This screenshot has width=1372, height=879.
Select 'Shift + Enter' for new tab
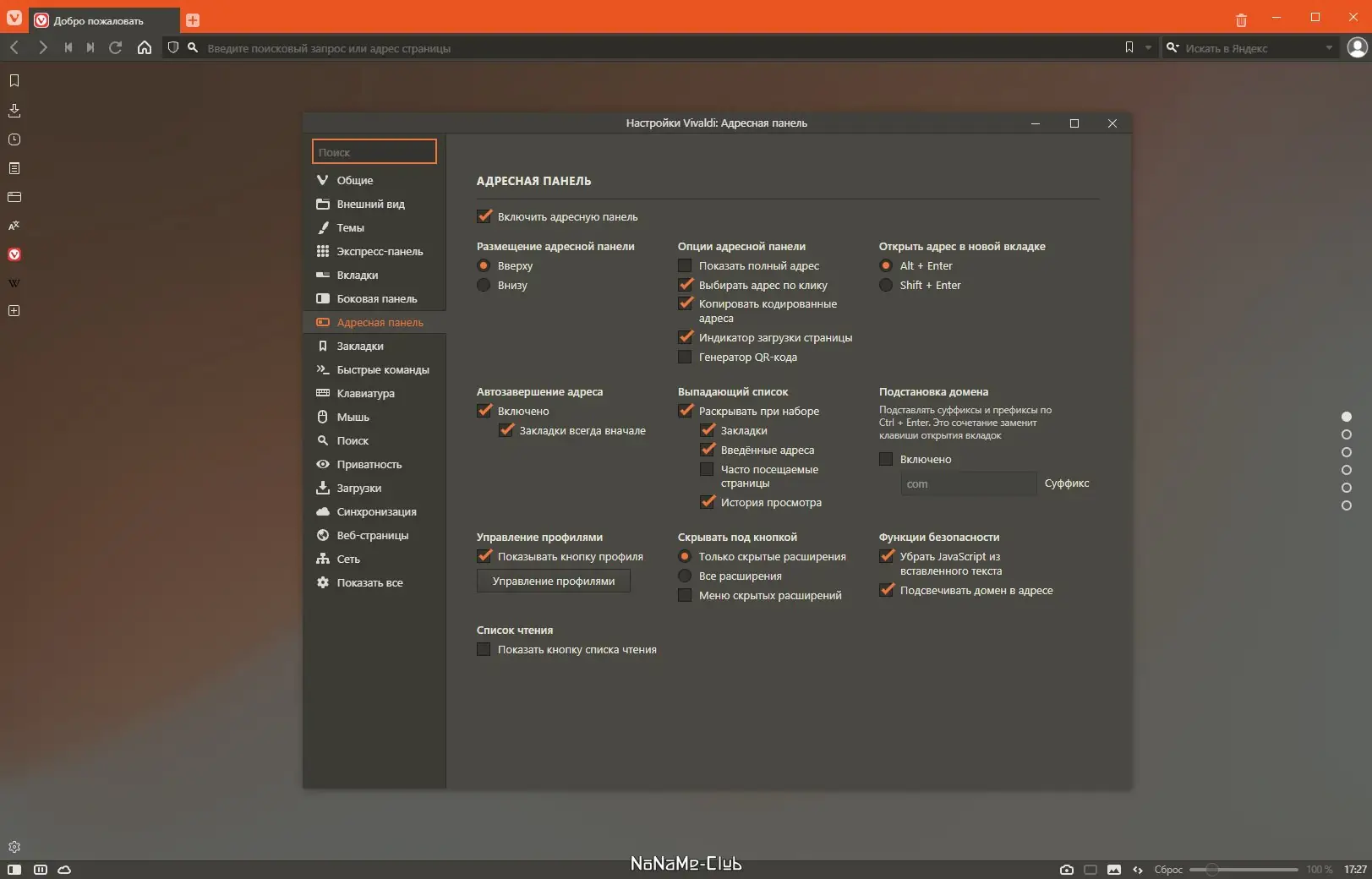886,286
